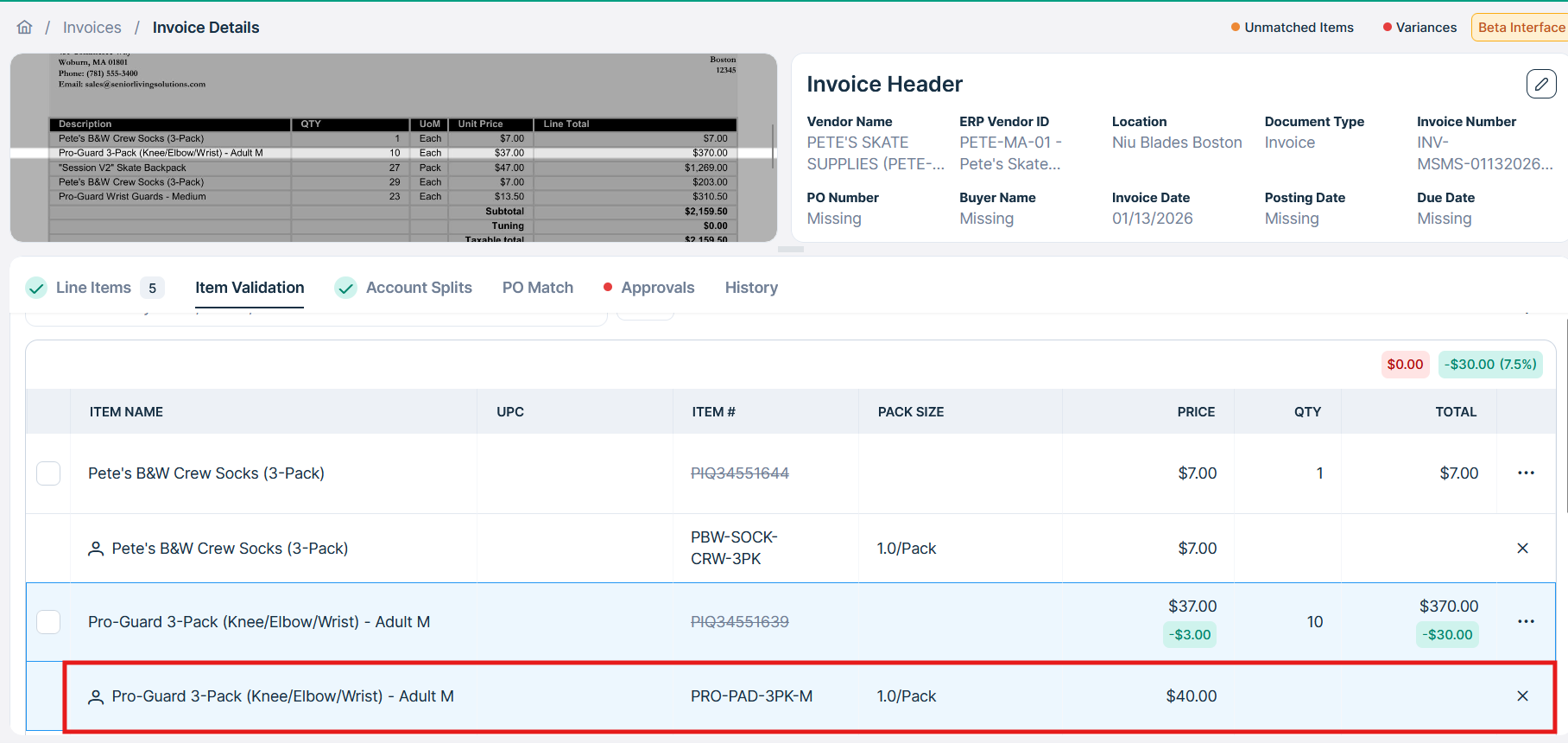The width and height of the screenshot is (1568, 743).
Task: Click the struck-through item number PIQ34551639
Action: click(740, 622)
